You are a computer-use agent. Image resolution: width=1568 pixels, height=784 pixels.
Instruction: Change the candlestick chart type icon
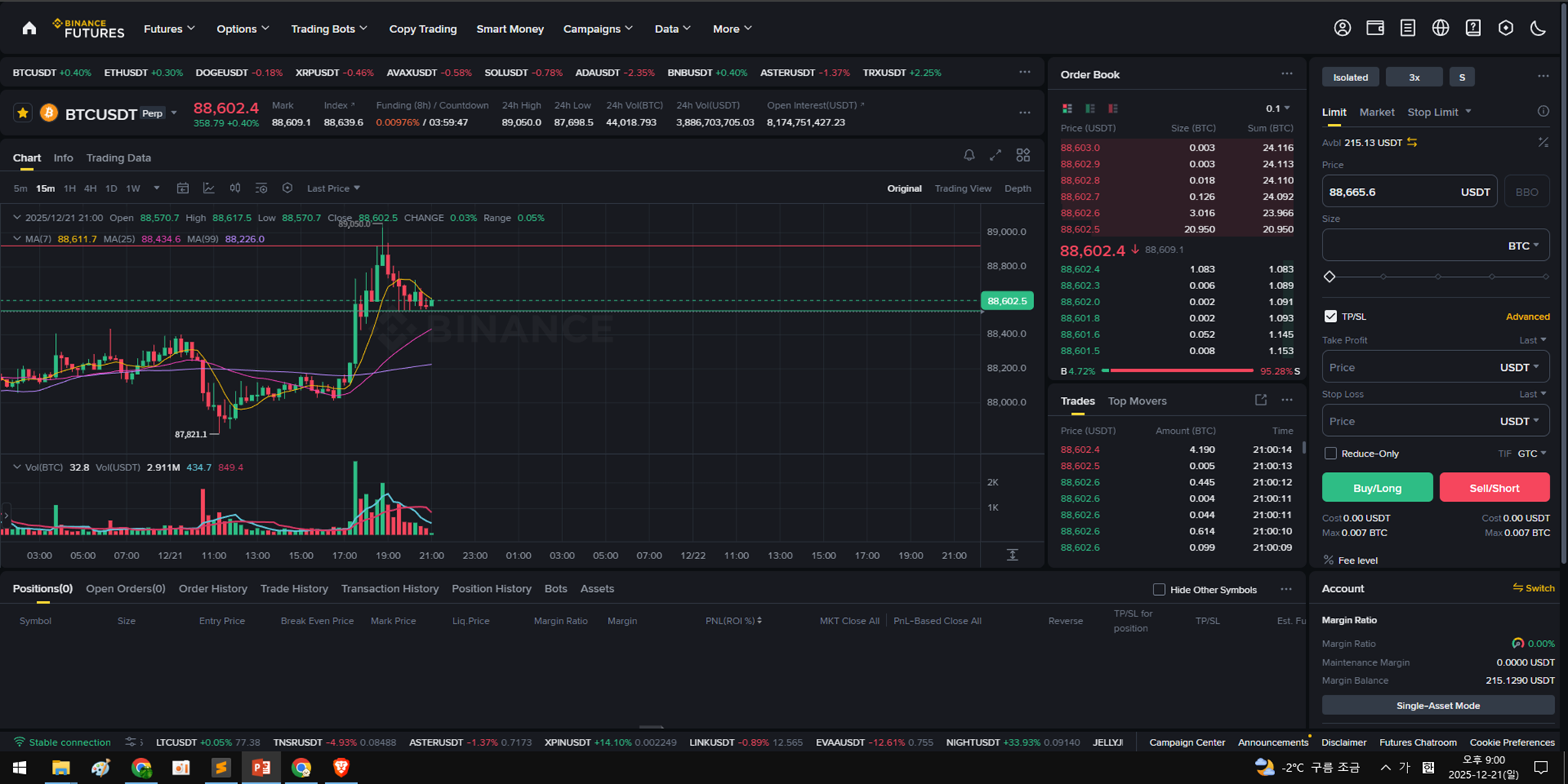tap(235, 188)
